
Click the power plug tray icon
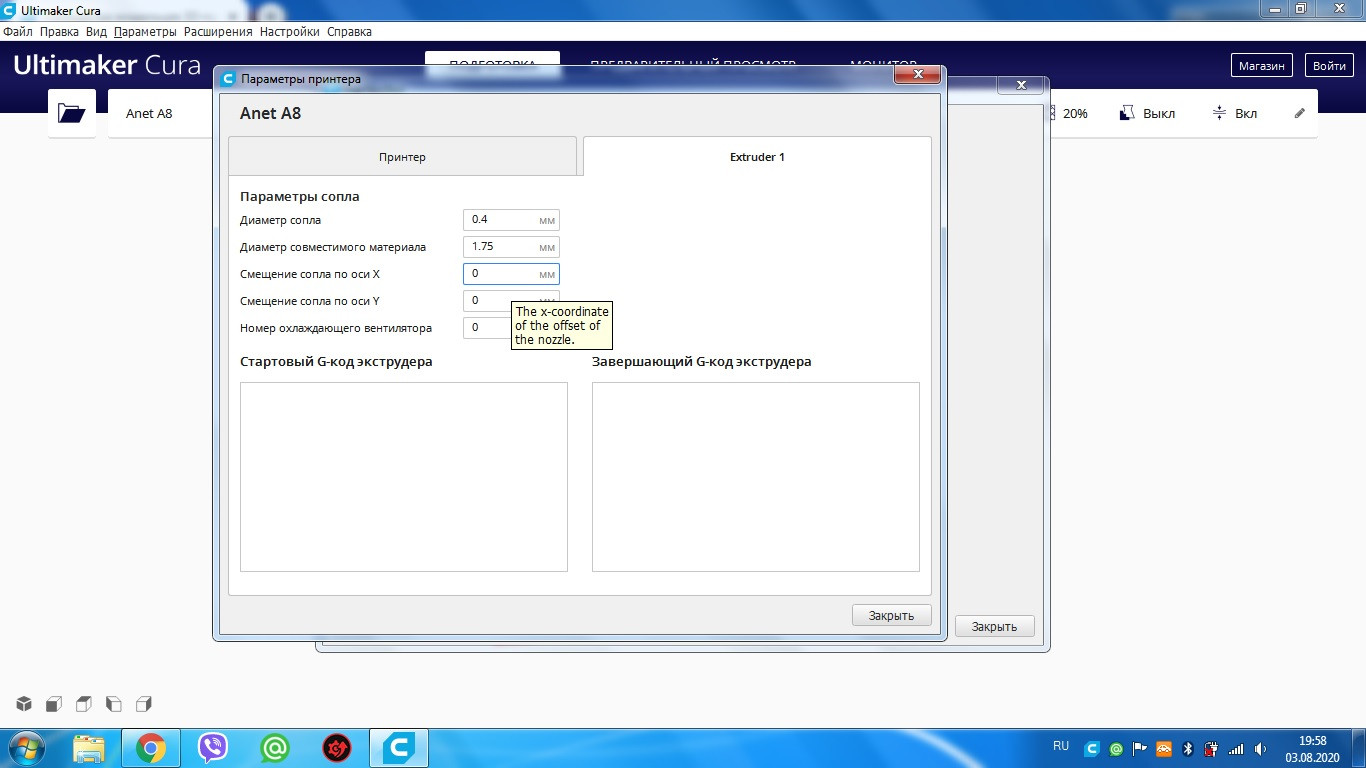1212,748
